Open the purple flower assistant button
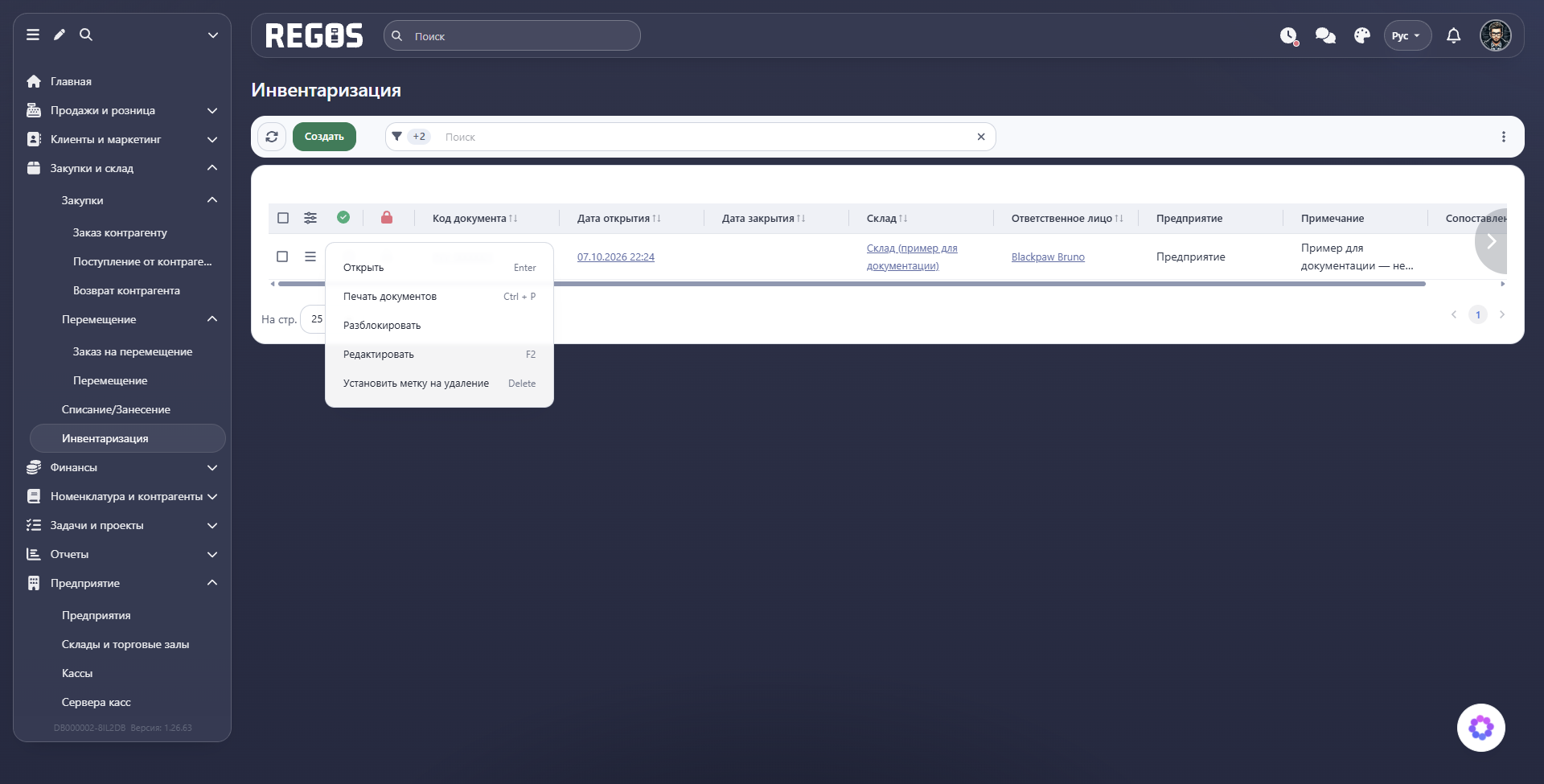The width and height of the screenshot is (1544, 784). pyautogui.click(x=1481, y=728)
